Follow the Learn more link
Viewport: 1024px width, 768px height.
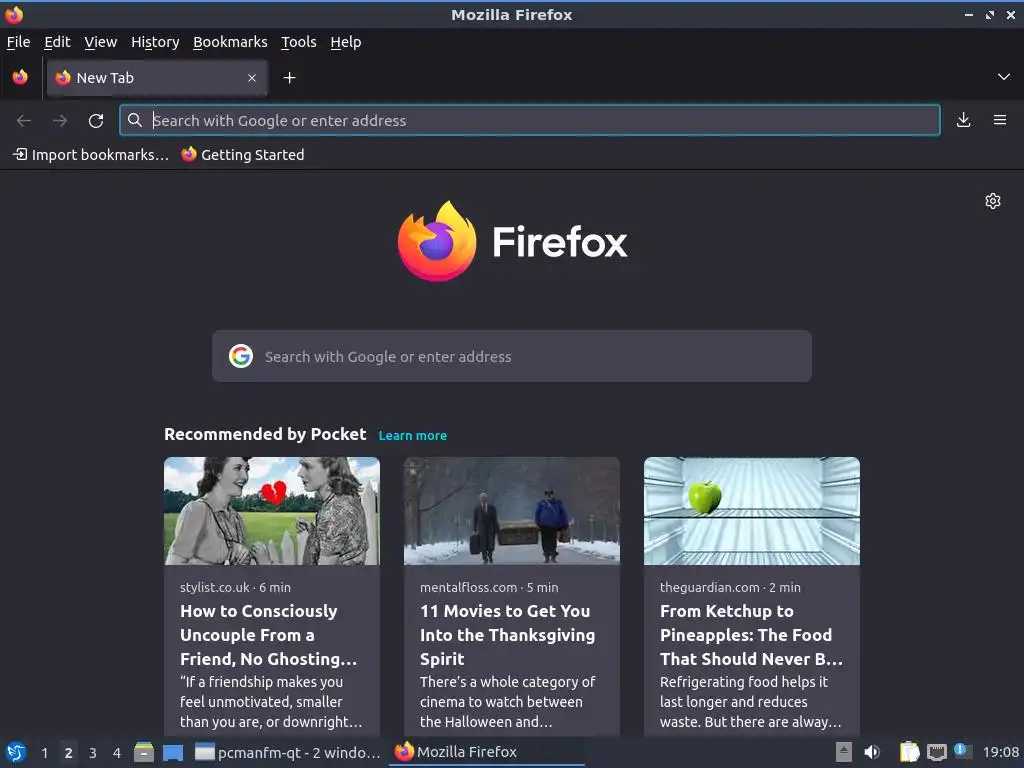[x=413, y=436]
